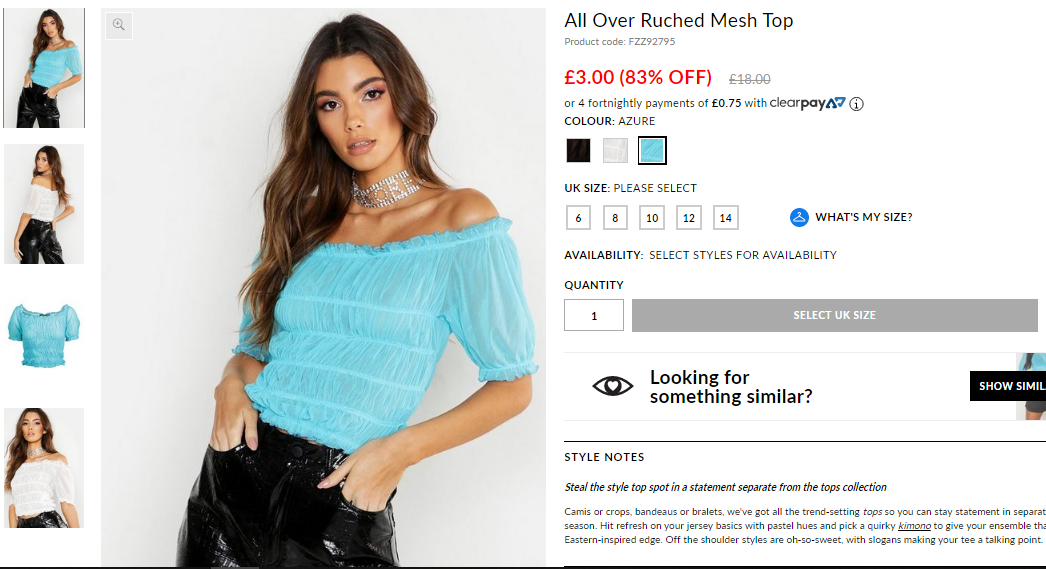Click the zoom magnifier icon on product image
This screenshot has width=1046, height=569.
click(119, 25)
